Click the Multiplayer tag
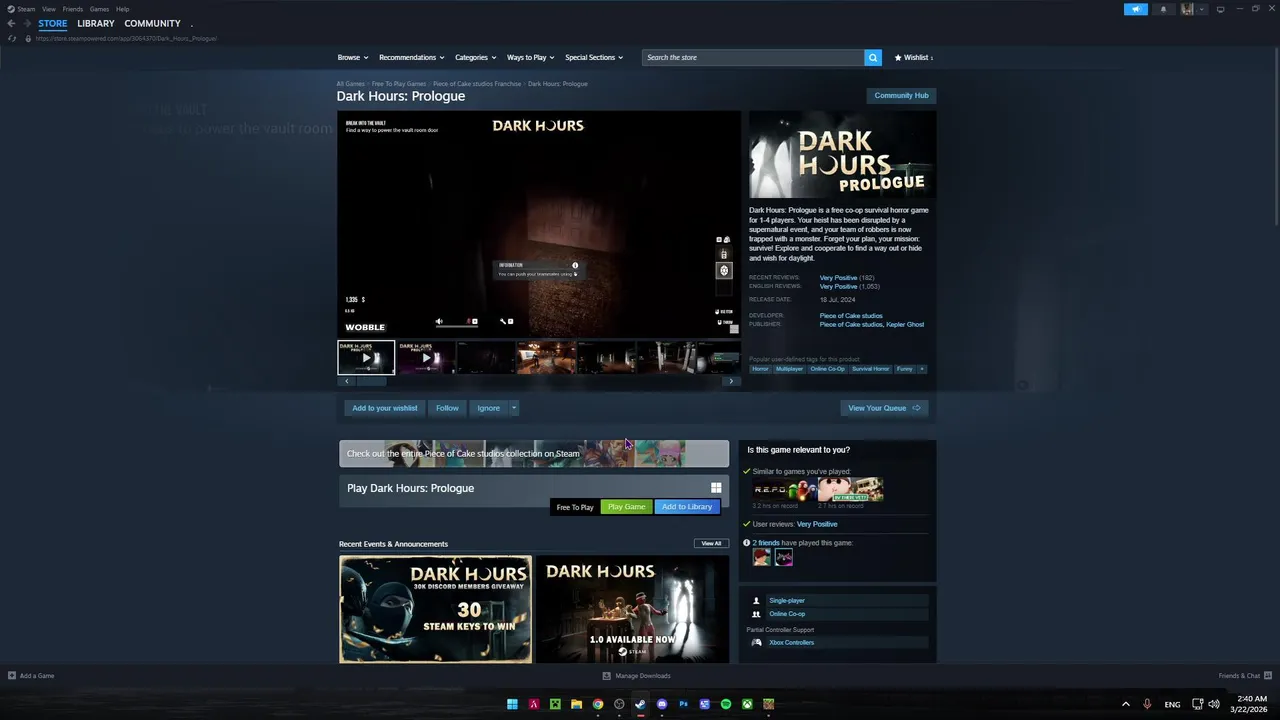Screen dimensions: 1280x720 (x=789, y=369)
